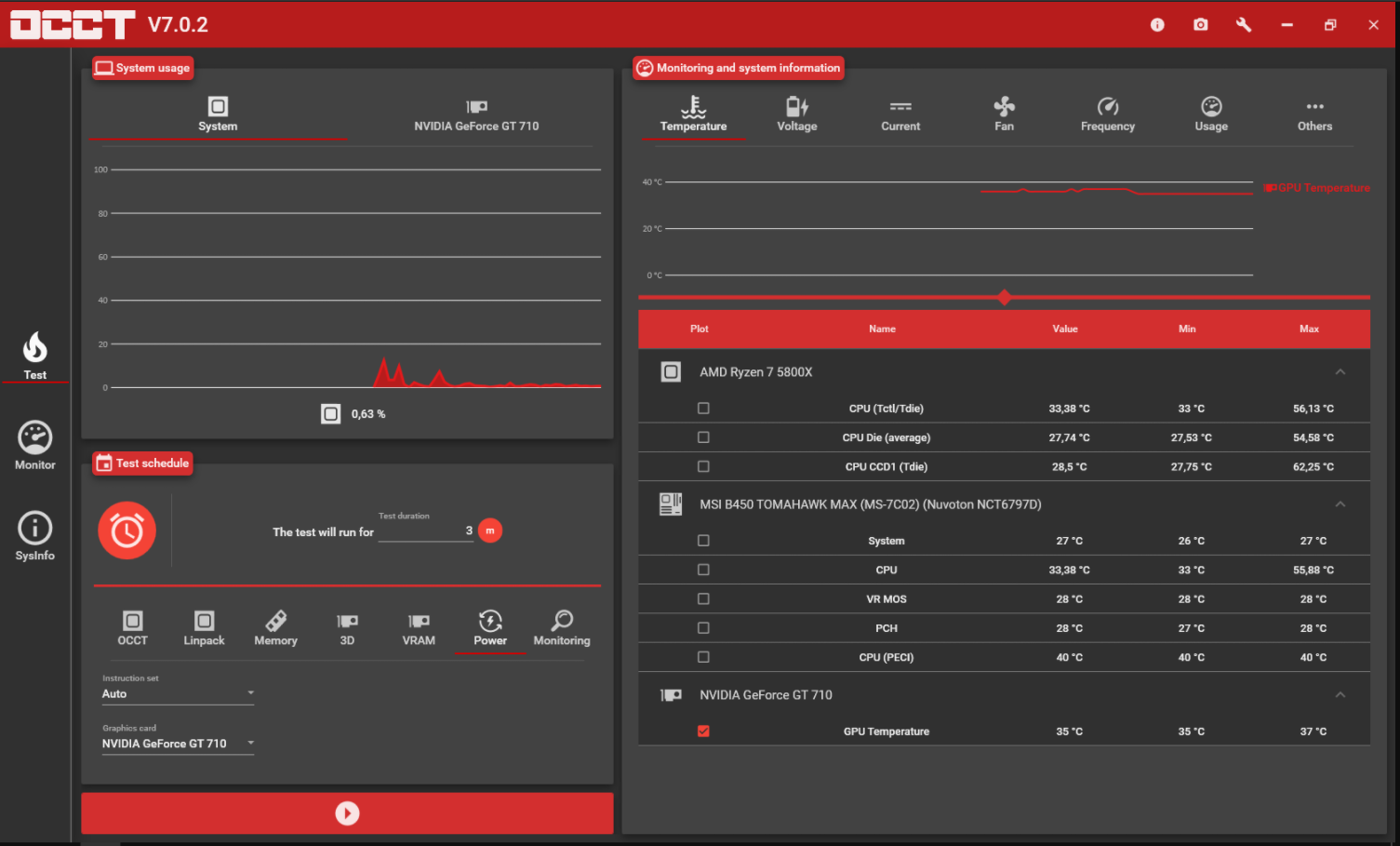Open the Monitor section in sidebar
This screenshot has width=1400, height=846.
coord(35,446)
